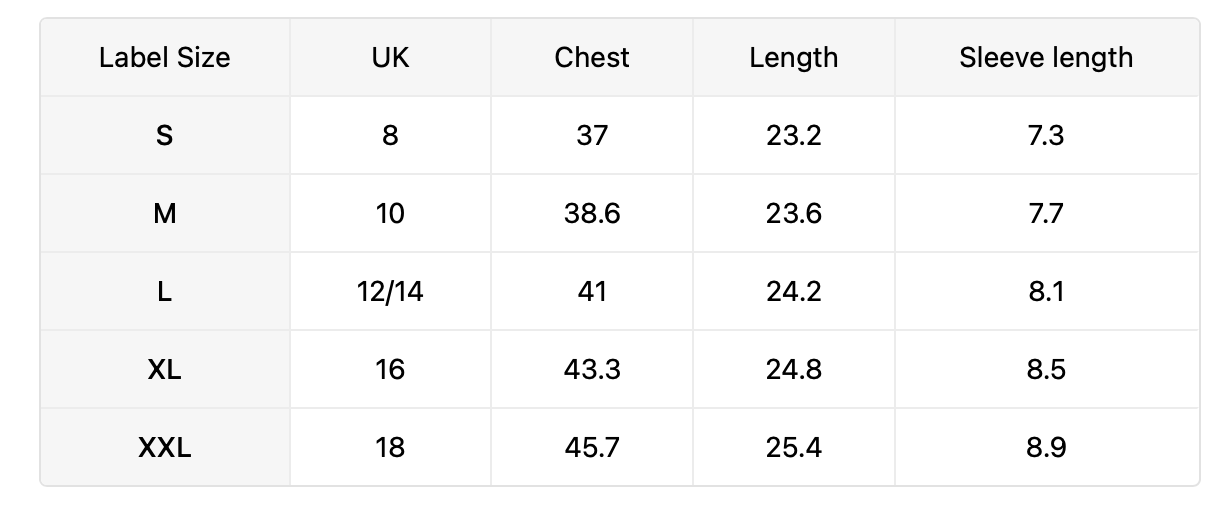The image size is (1218, 506).
Task: Click the chest value 45.7
Action: click(592, 447)
